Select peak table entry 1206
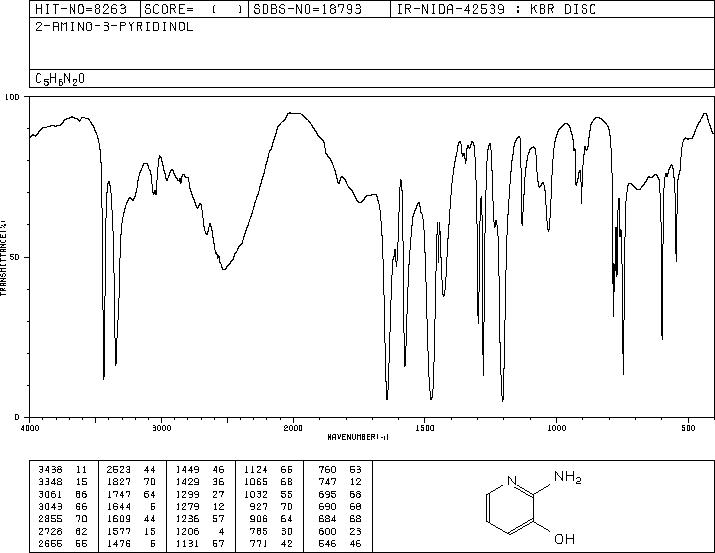The image size is (715, 553). pos(187,532)
